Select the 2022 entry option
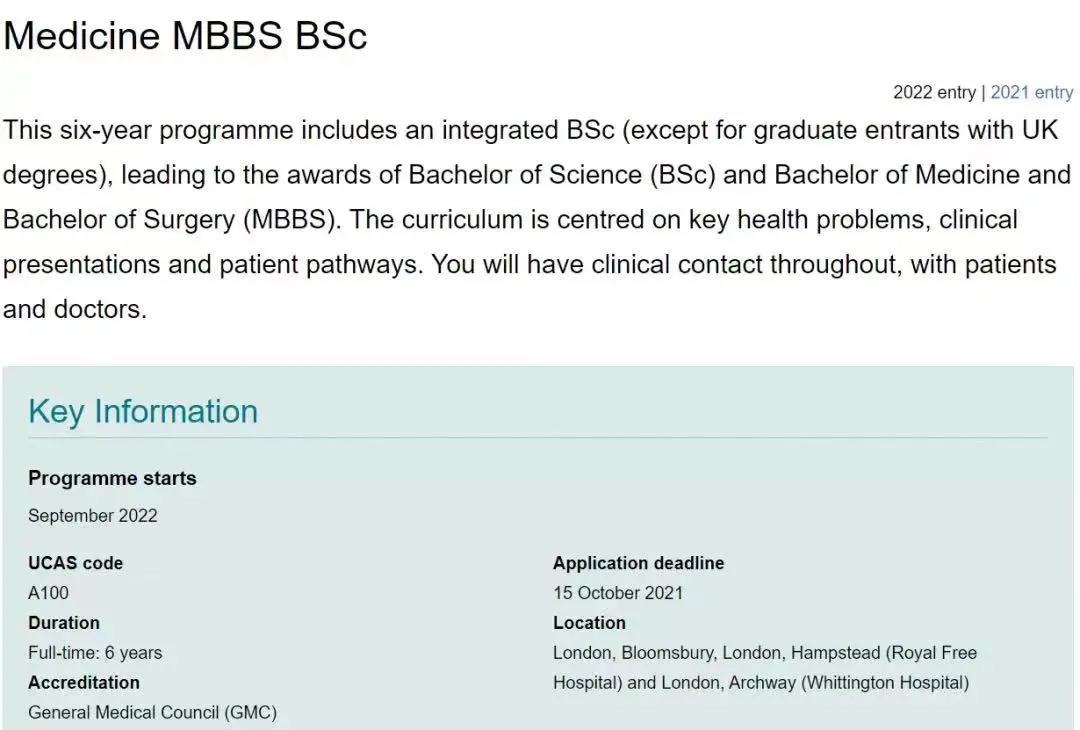This screenshot has height=730, width=1080. pos(934,92)
